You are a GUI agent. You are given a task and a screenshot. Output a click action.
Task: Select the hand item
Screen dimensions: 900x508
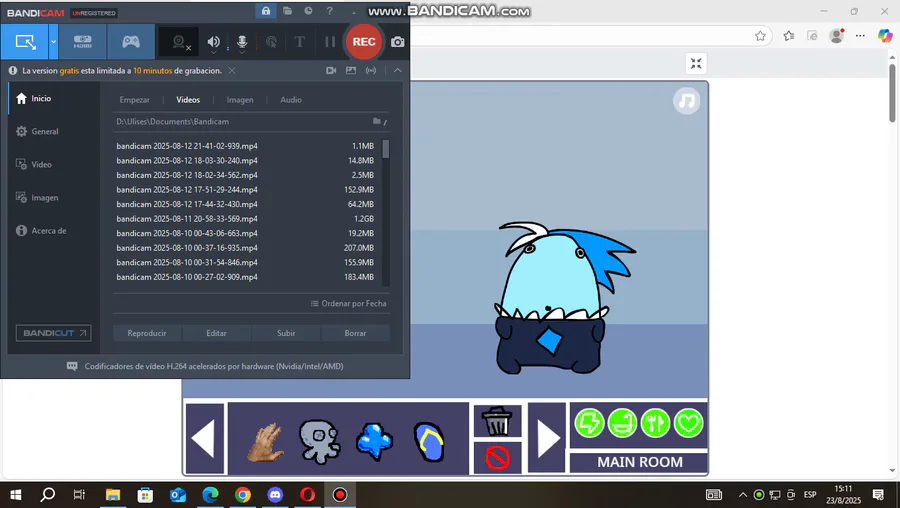[x=266, y=442]
